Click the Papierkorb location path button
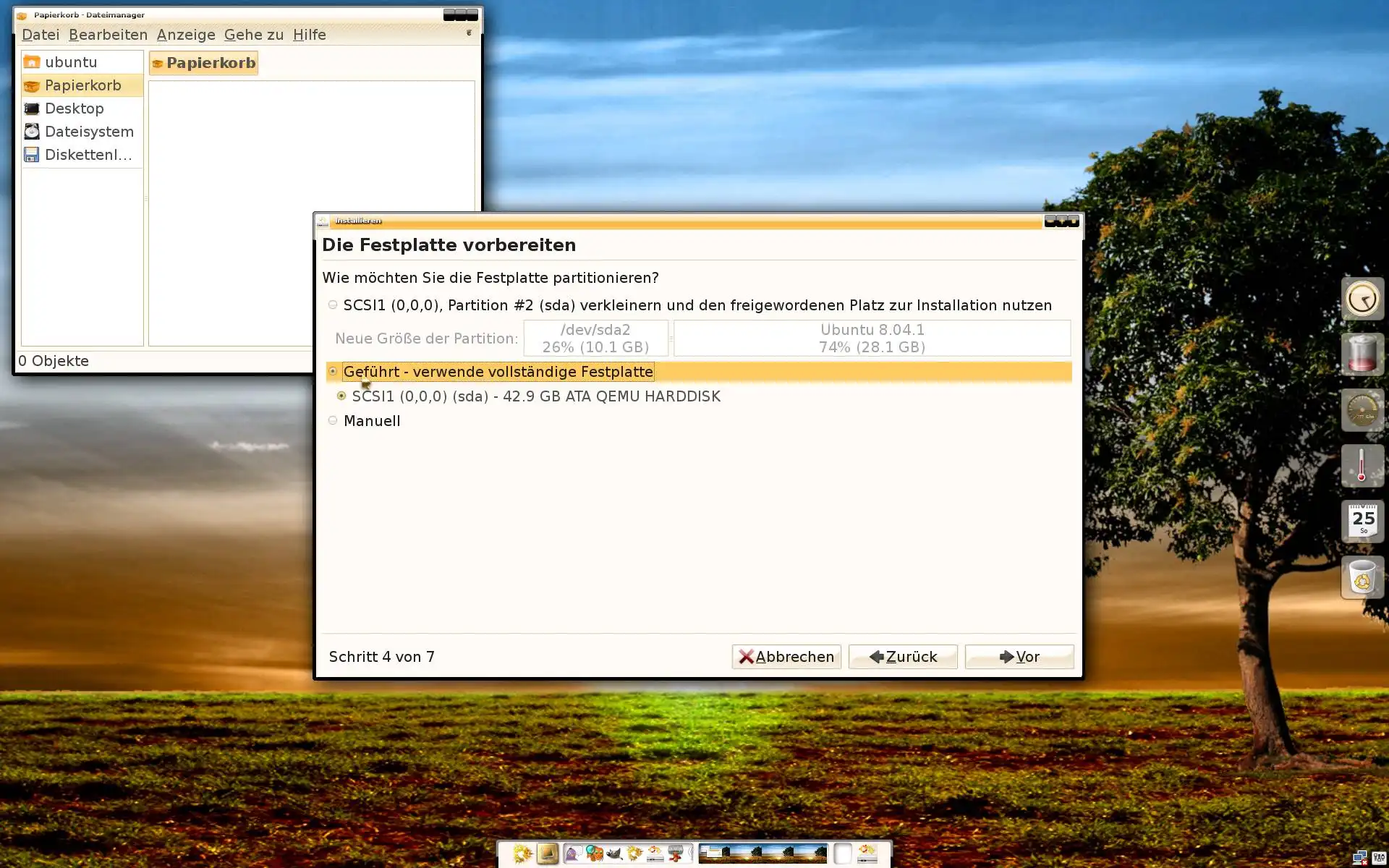Viewport: 1389px width, 868px height. click(203, 63)
